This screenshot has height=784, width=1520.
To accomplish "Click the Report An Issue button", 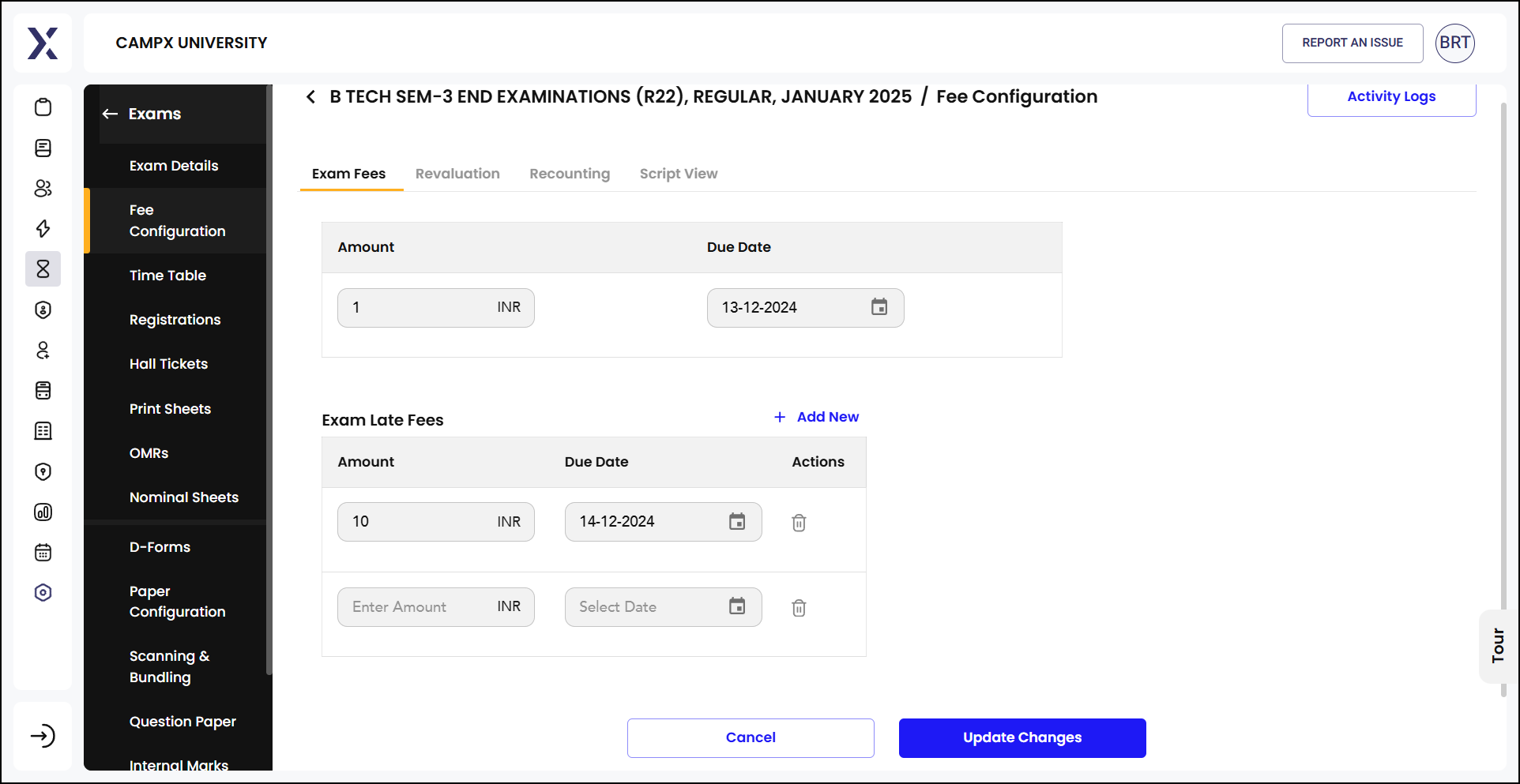I will [1353, 43].
